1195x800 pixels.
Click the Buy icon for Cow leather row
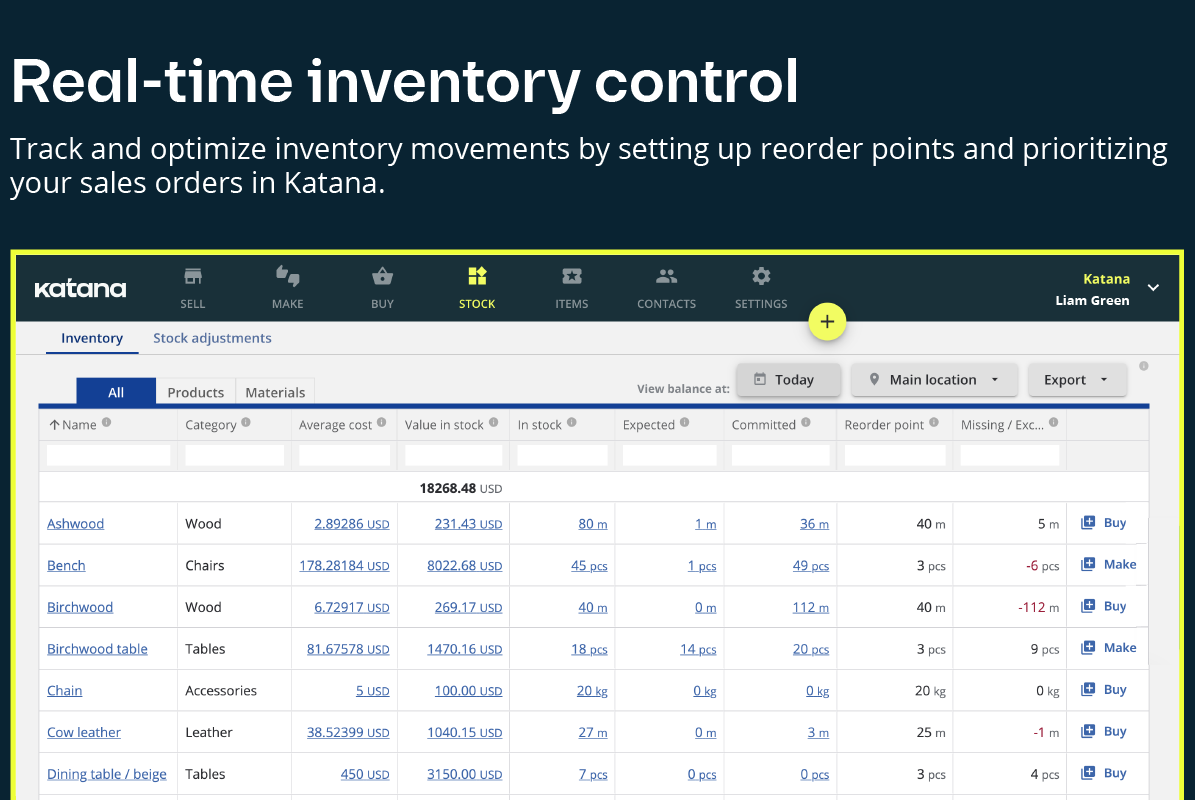[1088, 731]
